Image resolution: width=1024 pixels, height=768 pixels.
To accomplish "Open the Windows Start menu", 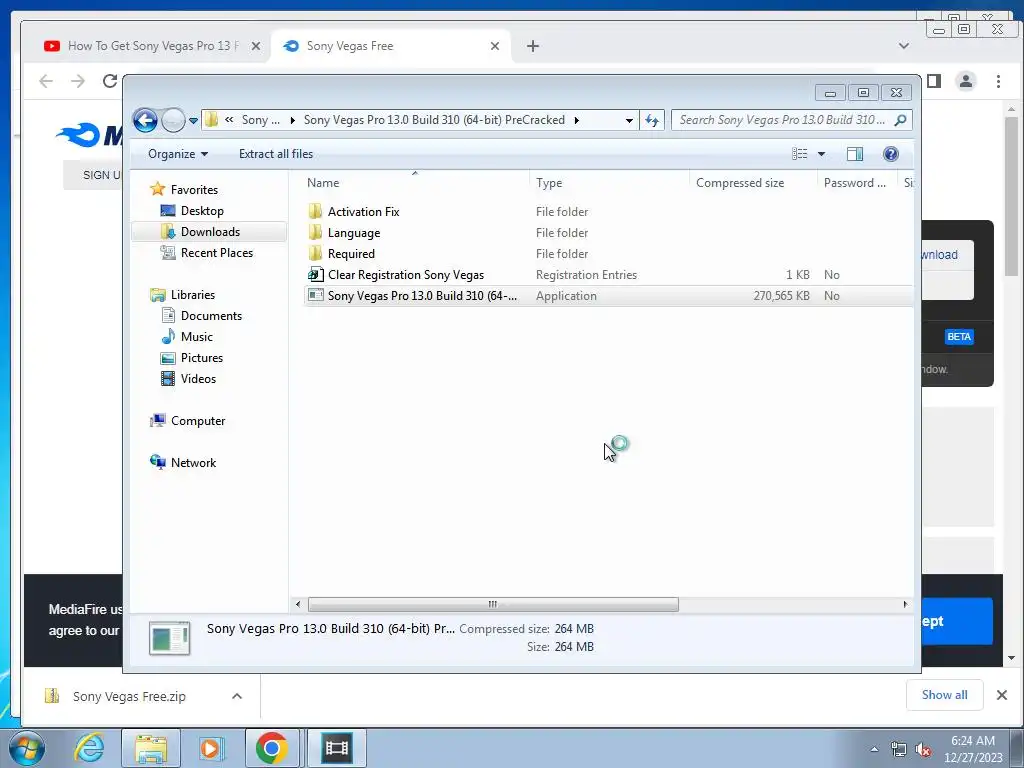I will click(27, 748).
